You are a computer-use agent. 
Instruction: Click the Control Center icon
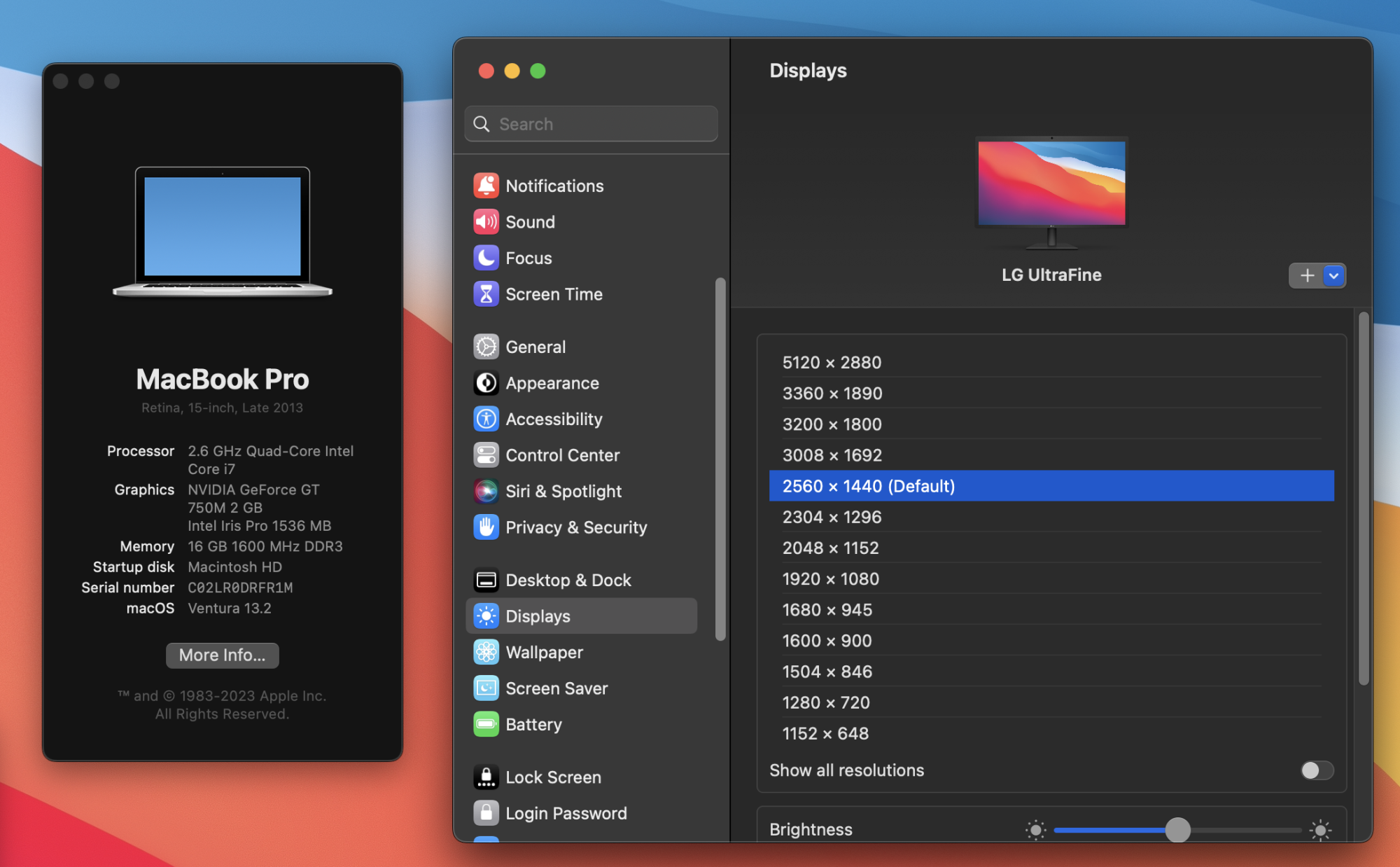486,455
